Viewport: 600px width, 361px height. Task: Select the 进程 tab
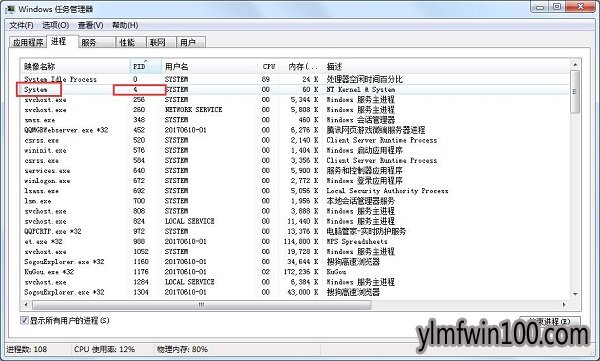62,41
